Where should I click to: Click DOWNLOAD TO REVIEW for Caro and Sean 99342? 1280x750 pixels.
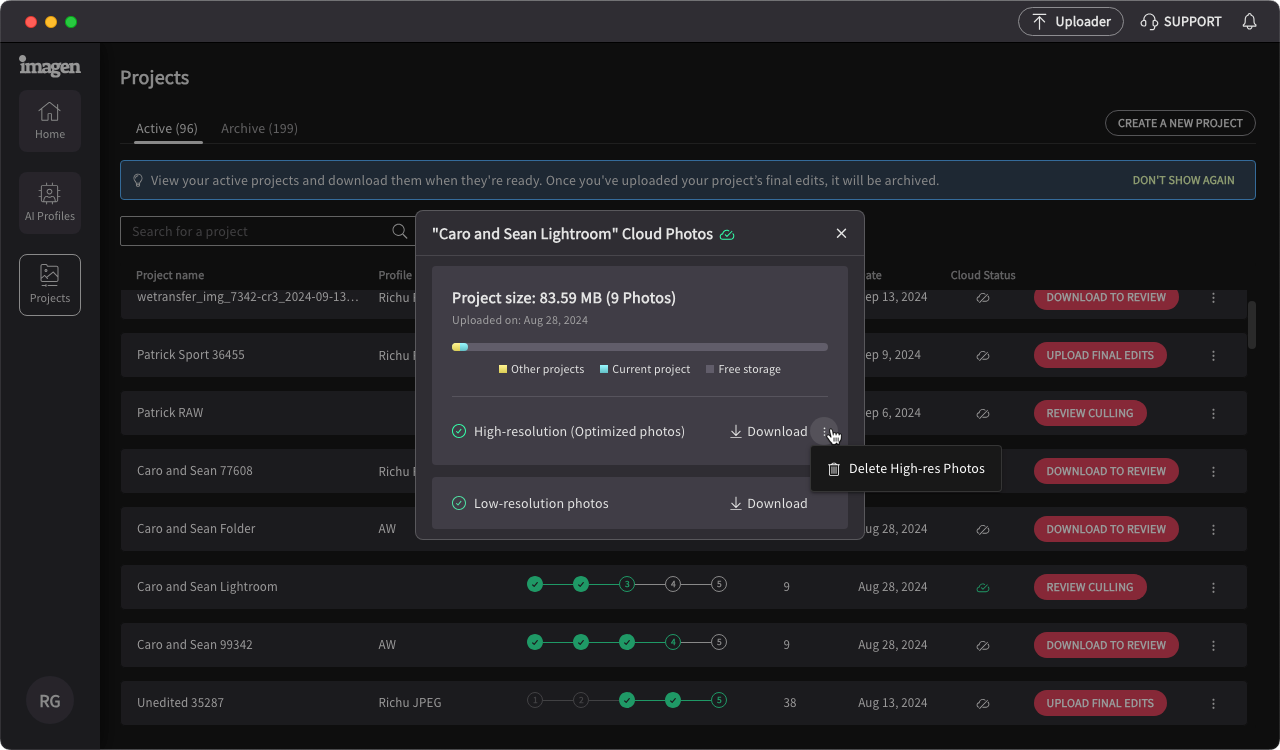pos(1106,645)
